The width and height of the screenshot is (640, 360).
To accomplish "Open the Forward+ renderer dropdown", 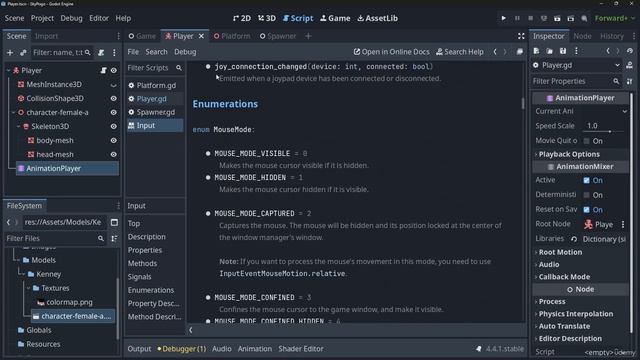I will tap(615, 18).
